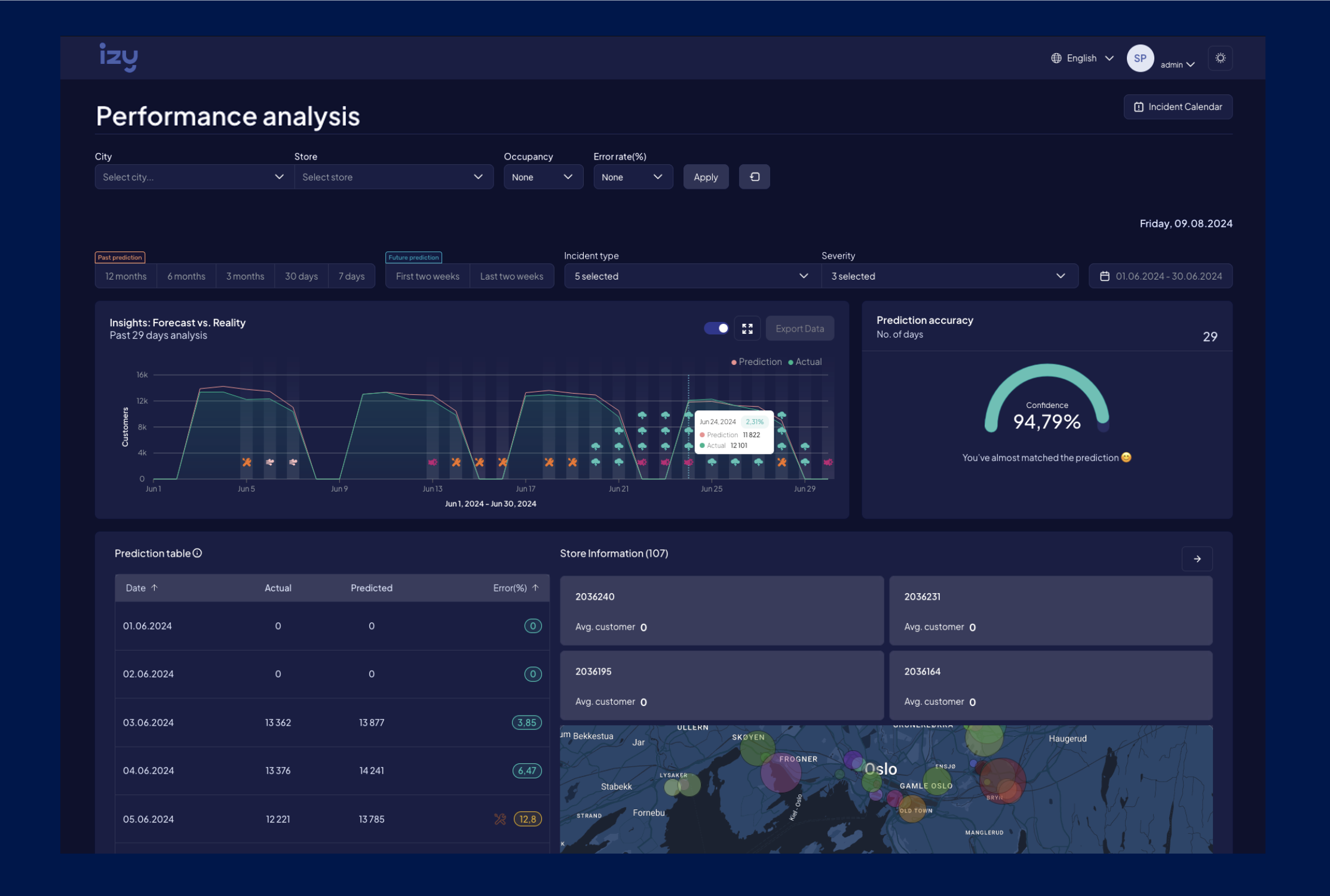Click the 13 877 predicted value

click(x=372, y=722)
